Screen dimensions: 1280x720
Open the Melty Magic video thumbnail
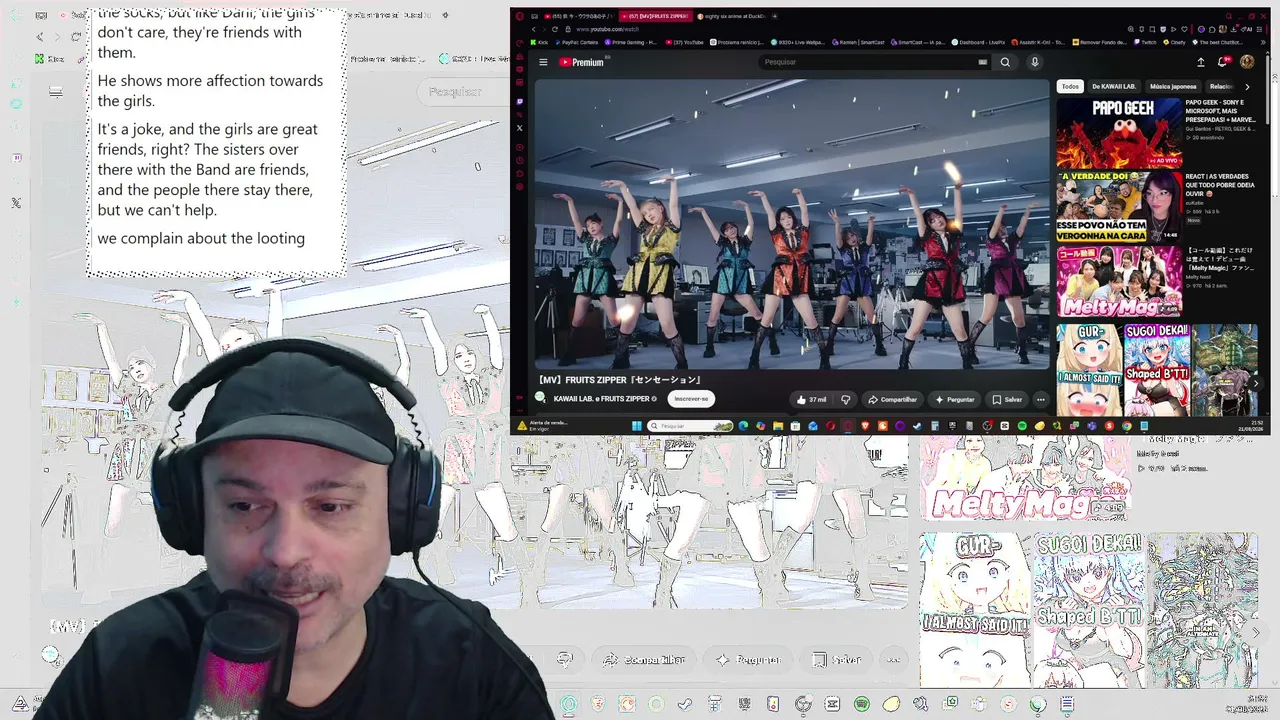tap(1119, 281)
